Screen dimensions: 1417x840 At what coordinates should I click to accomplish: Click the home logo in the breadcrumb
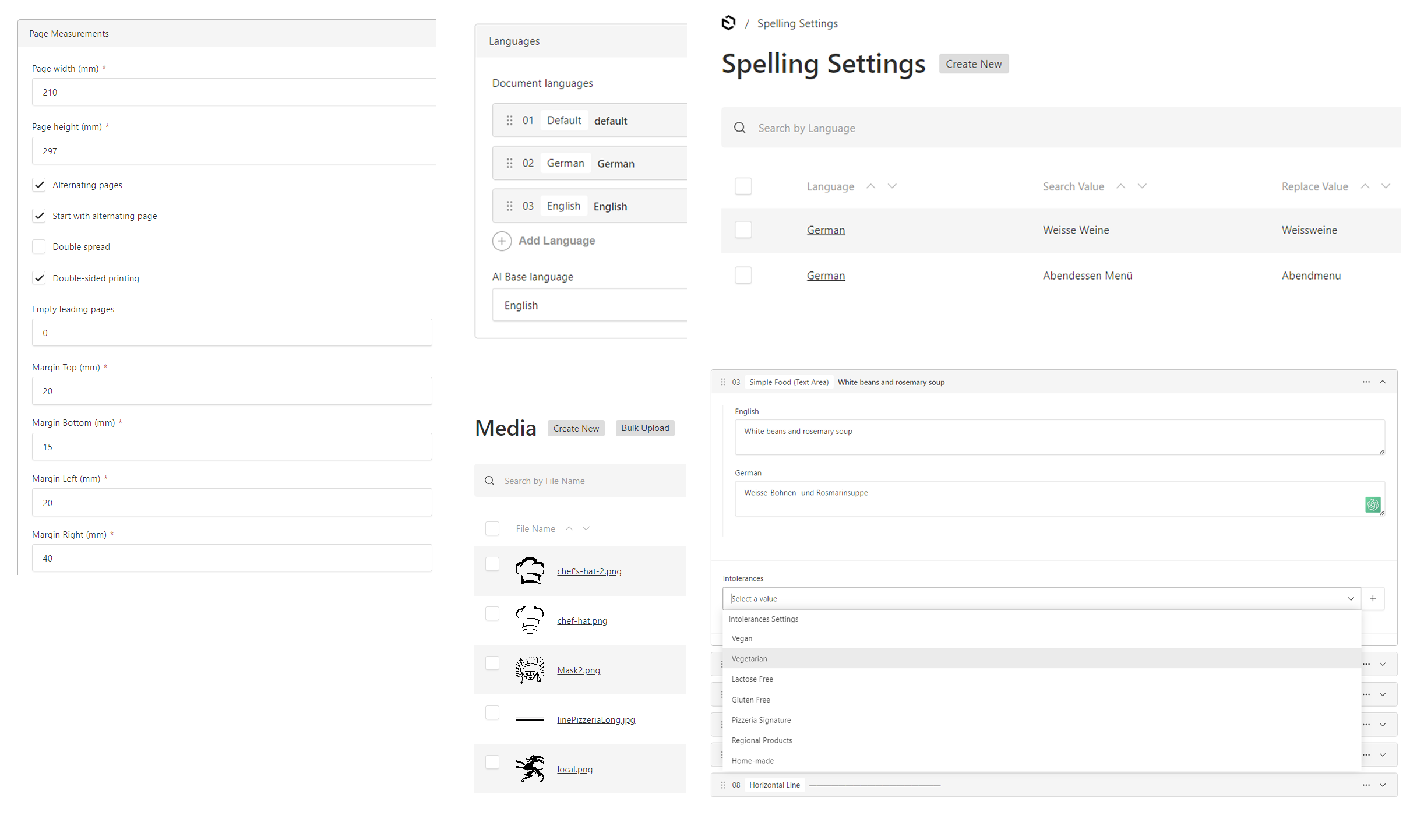[728, 23]
